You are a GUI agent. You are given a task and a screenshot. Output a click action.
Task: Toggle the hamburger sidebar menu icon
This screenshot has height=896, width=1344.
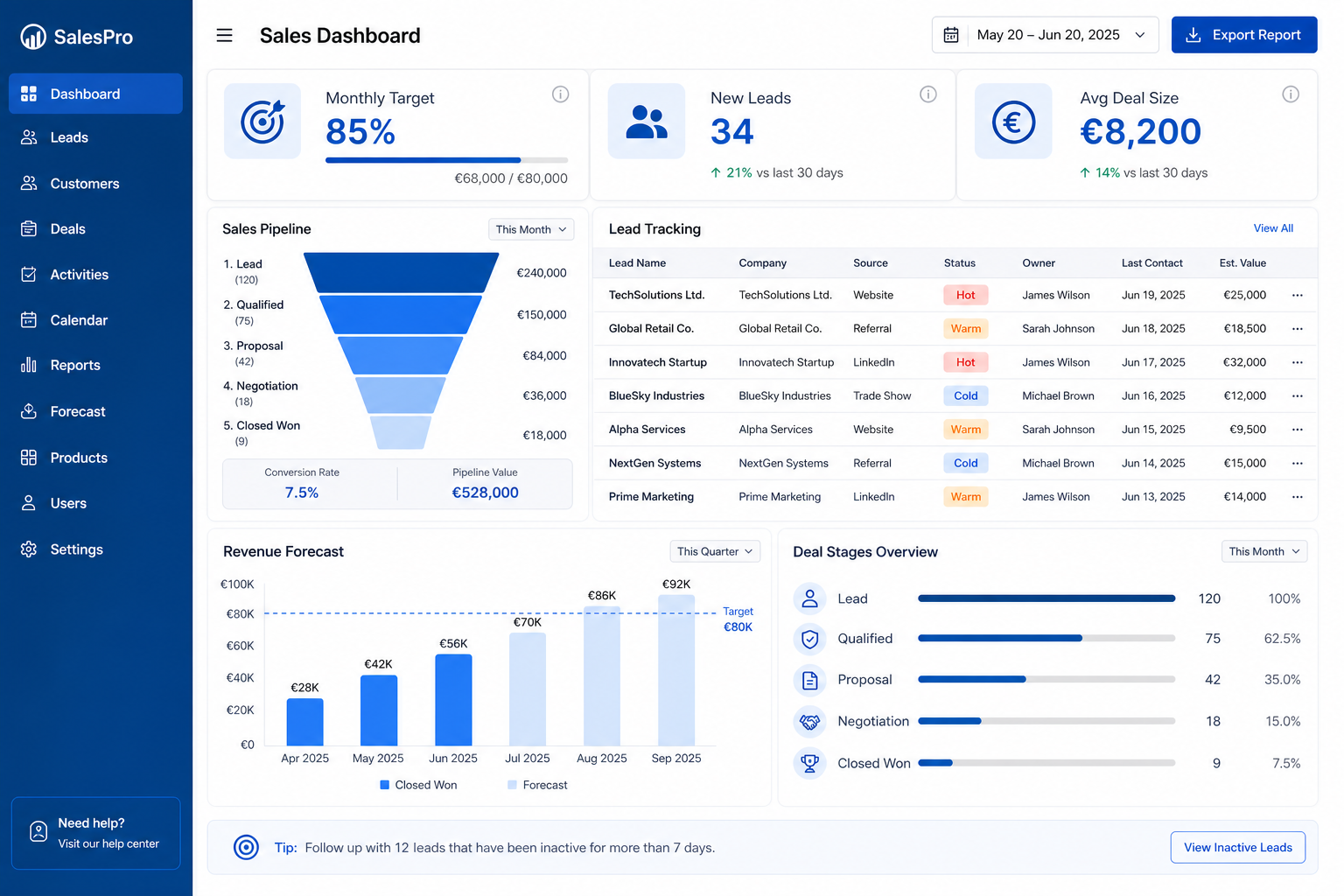click(x=225, y=36)
